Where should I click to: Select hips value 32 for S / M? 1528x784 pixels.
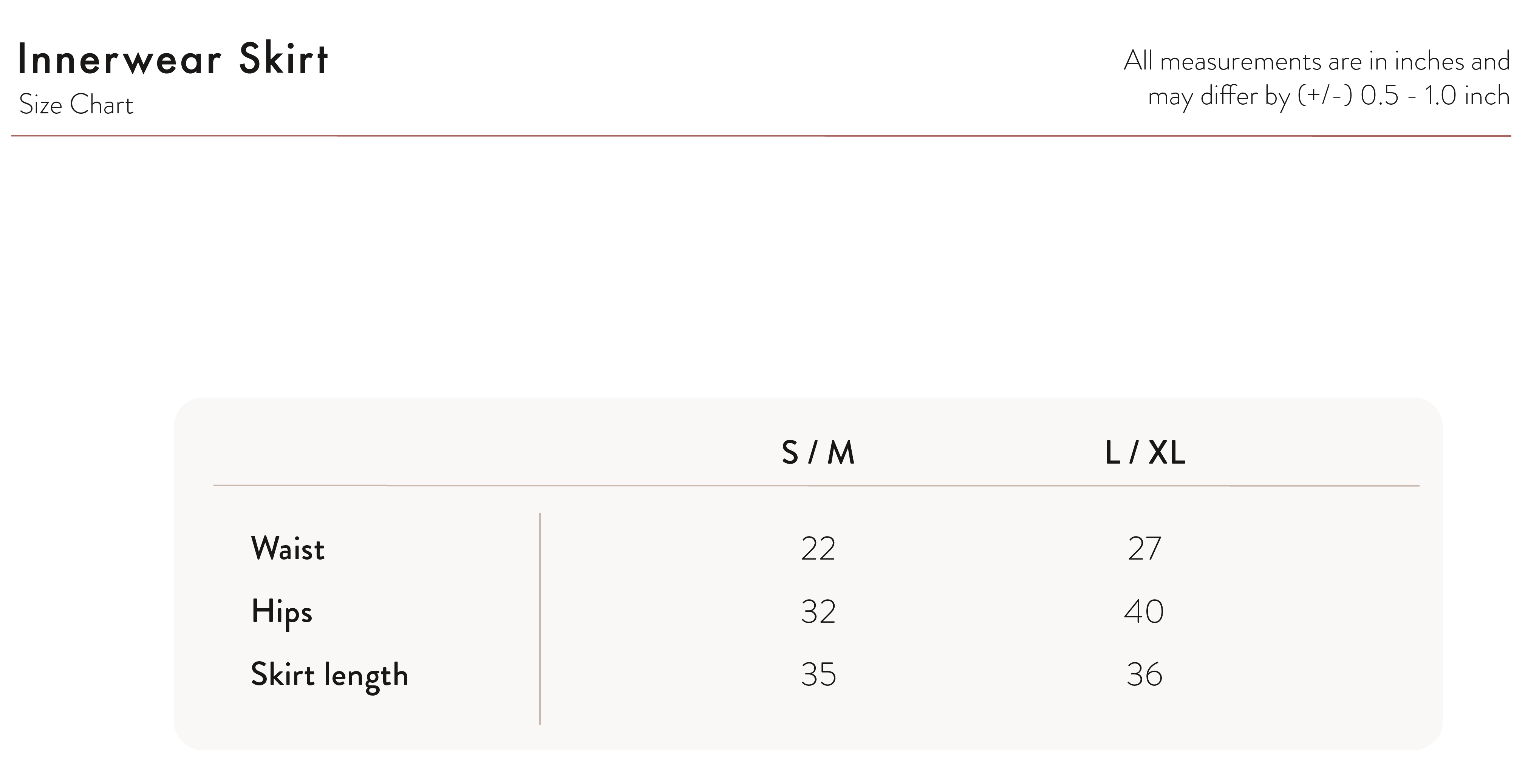(x=818, y=611)
